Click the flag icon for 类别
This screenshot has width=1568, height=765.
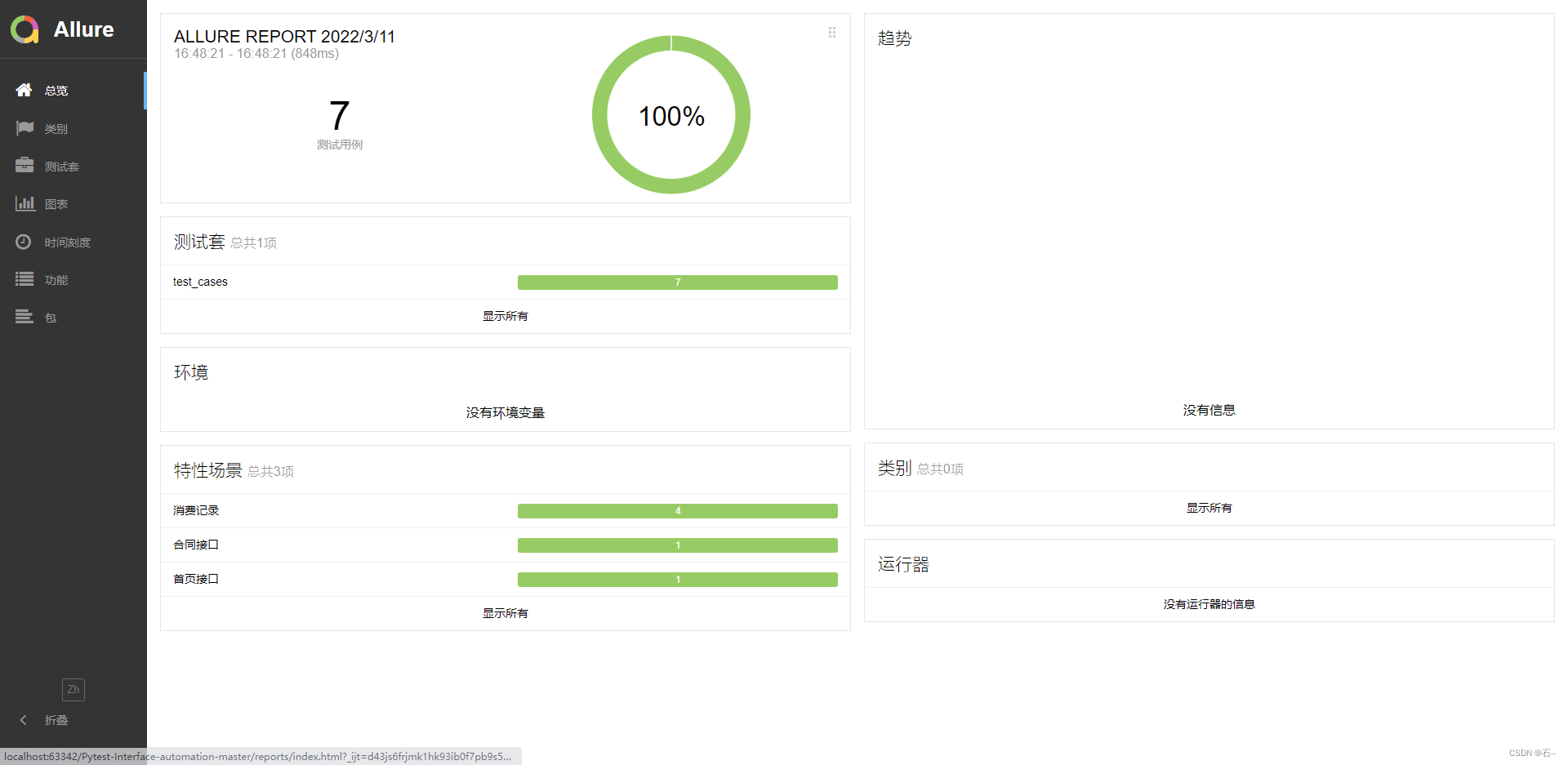pos(24,128)
